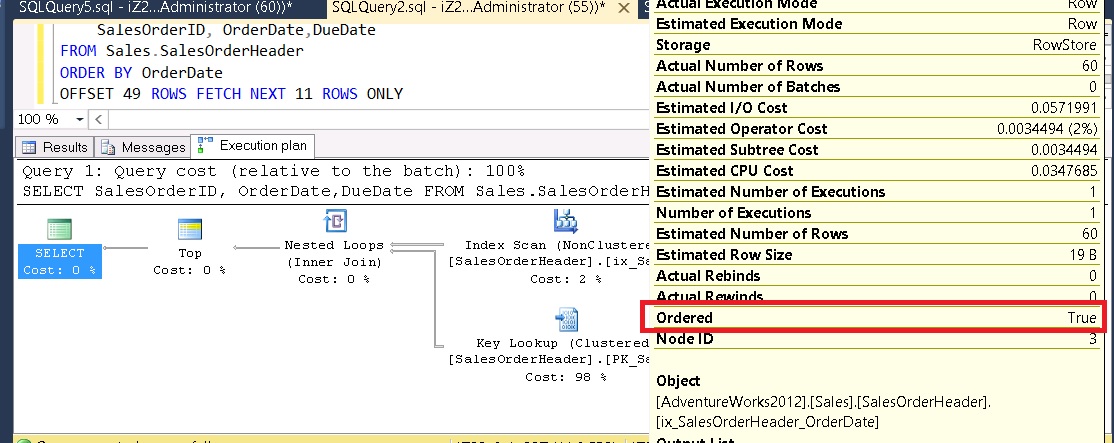The height and width of the screenshot is (443, 1114).
Task: Click the Messages tab icon
Action: pos(108,147)
